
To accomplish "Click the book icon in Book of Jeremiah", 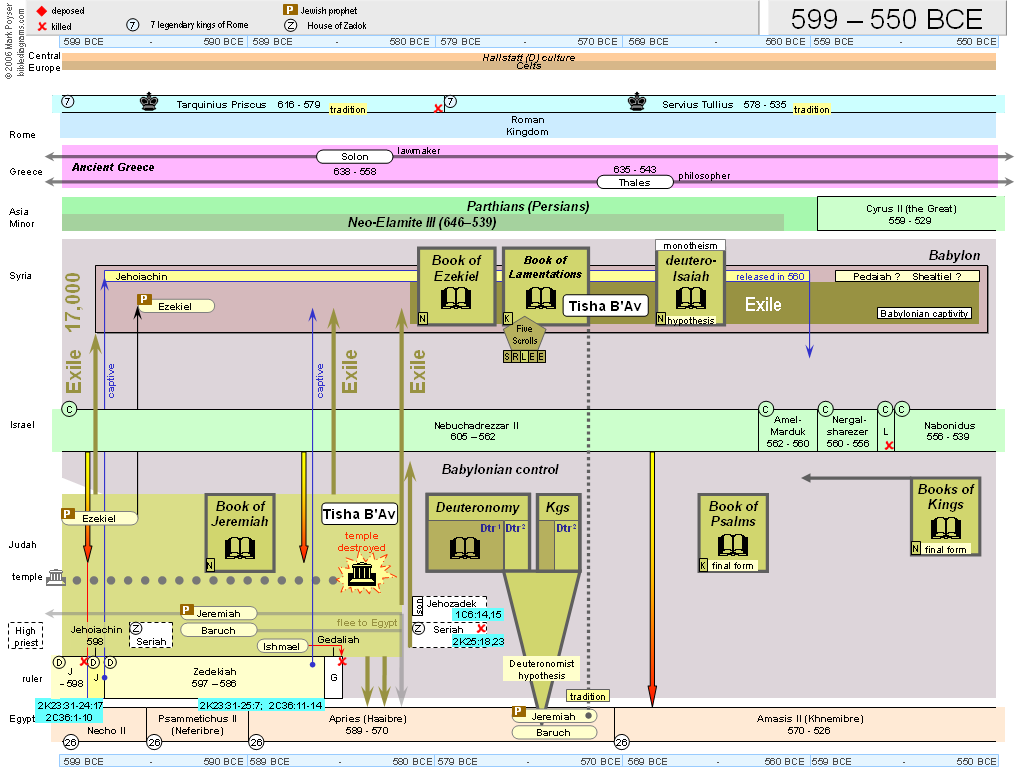I will point(240,546).
